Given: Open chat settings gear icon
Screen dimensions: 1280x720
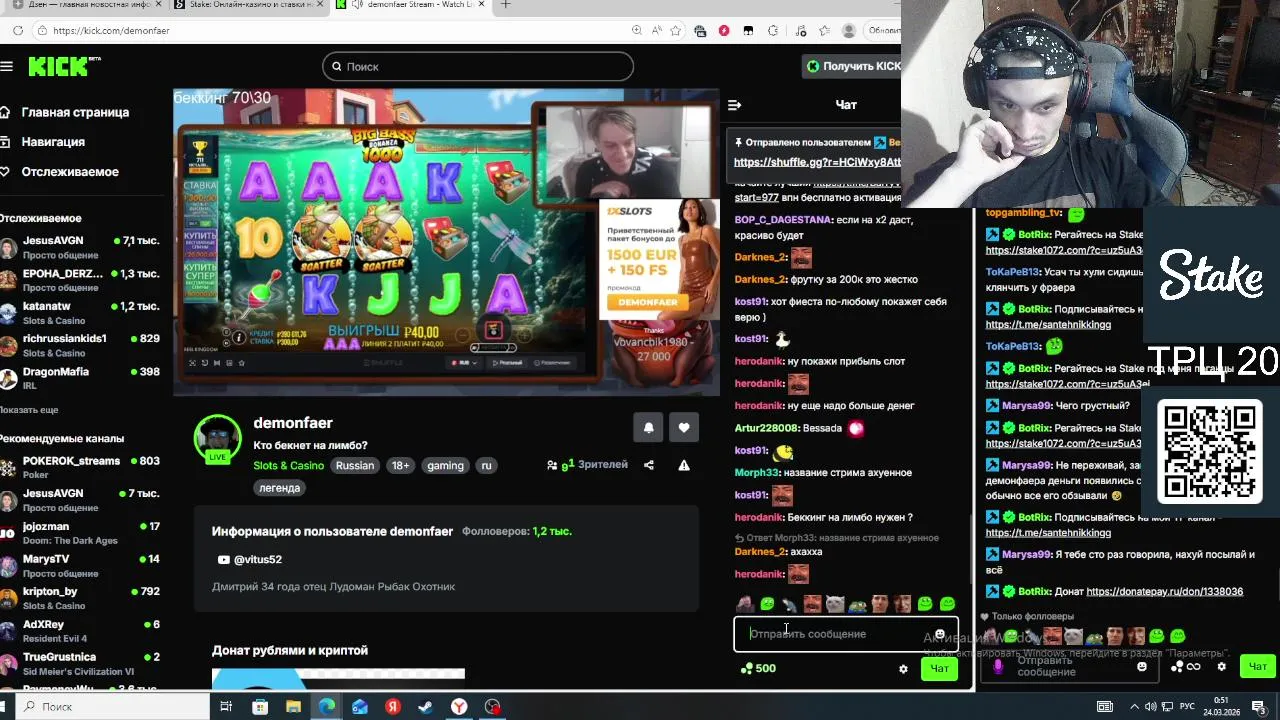Looking at the screenshot, I should pyautogui.click(x=904, y=669).
